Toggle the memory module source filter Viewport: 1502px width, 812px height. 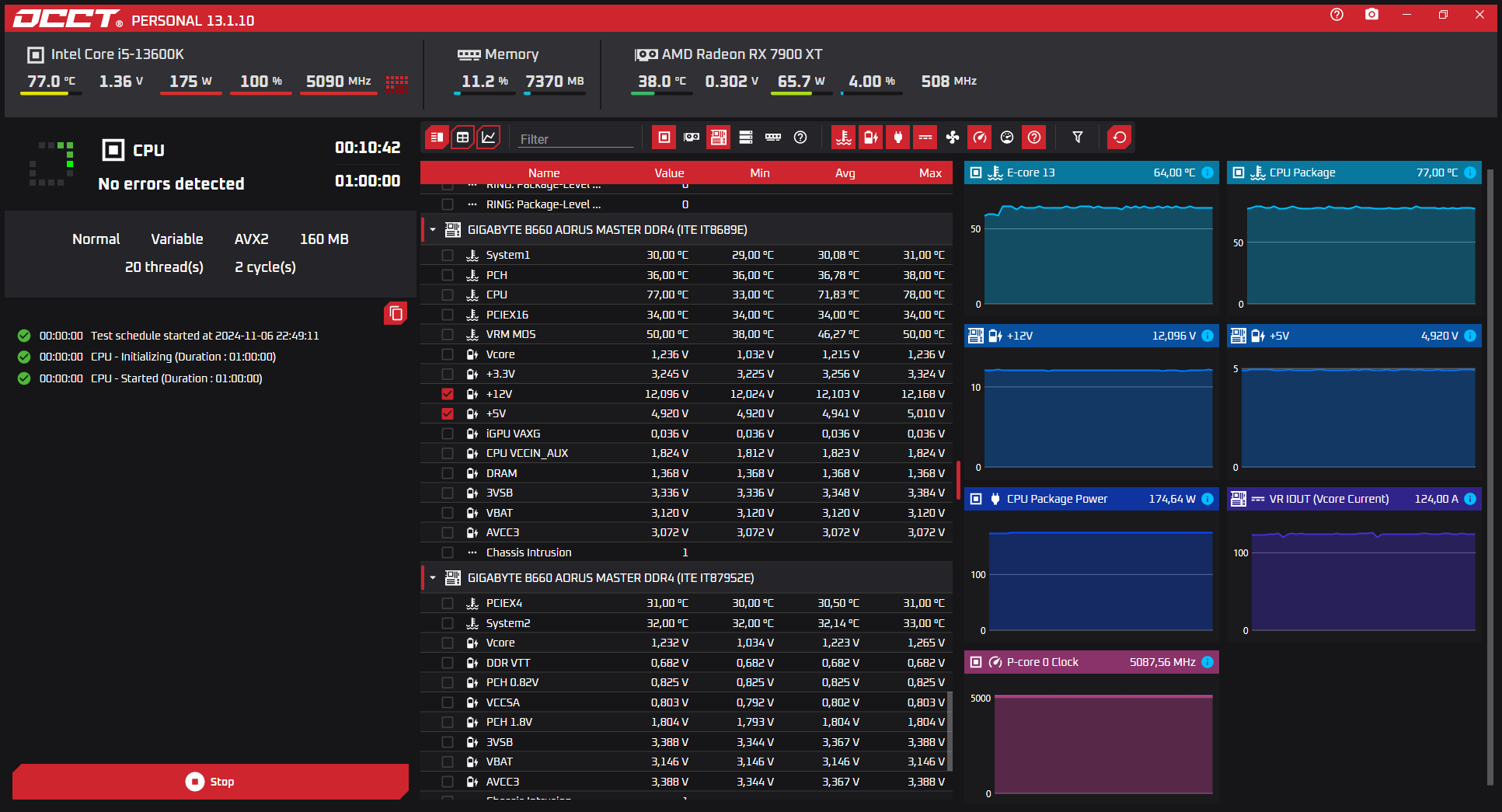[773, 138]
